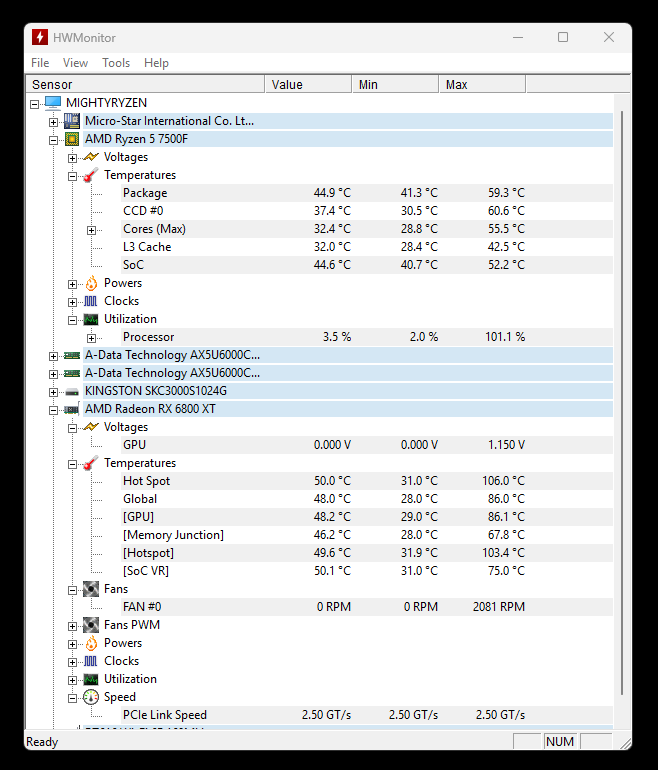Click the 101.1 % Processor max value

click(505, 337)
